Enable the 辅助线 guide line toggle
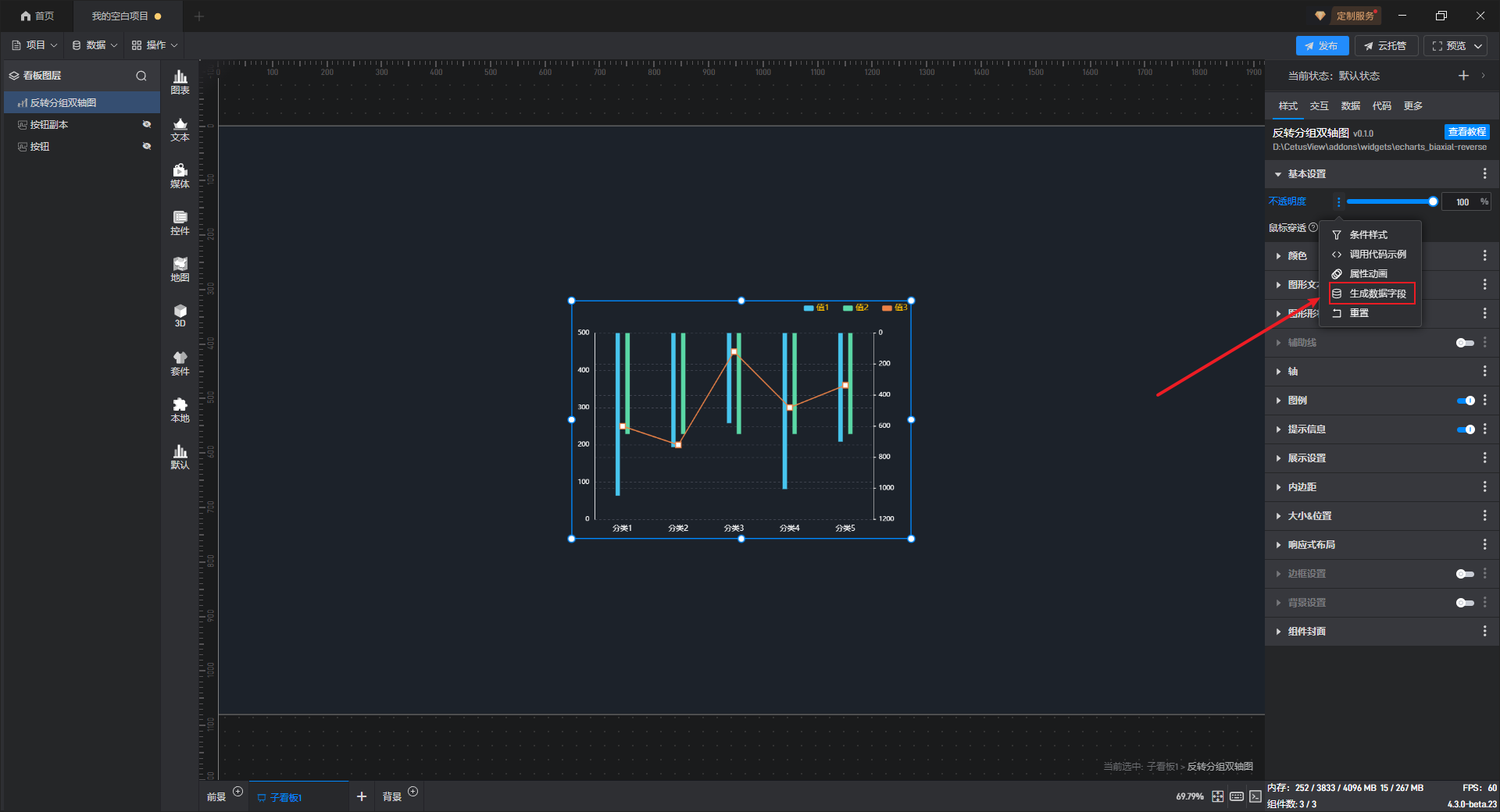This screenshot has height=812, width=1500. (x=1465, y=343)
